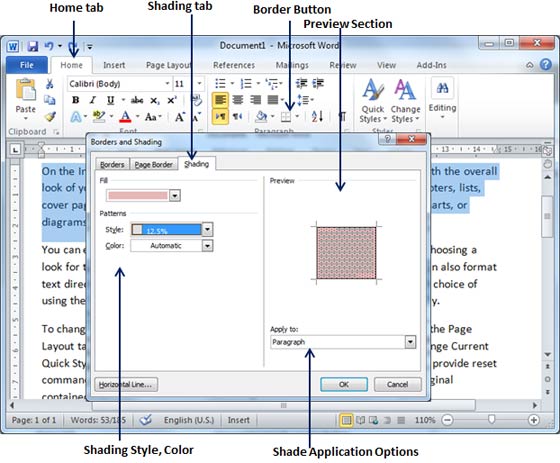
Task: Click the Bullets list icon
Action: coord(220,84)
